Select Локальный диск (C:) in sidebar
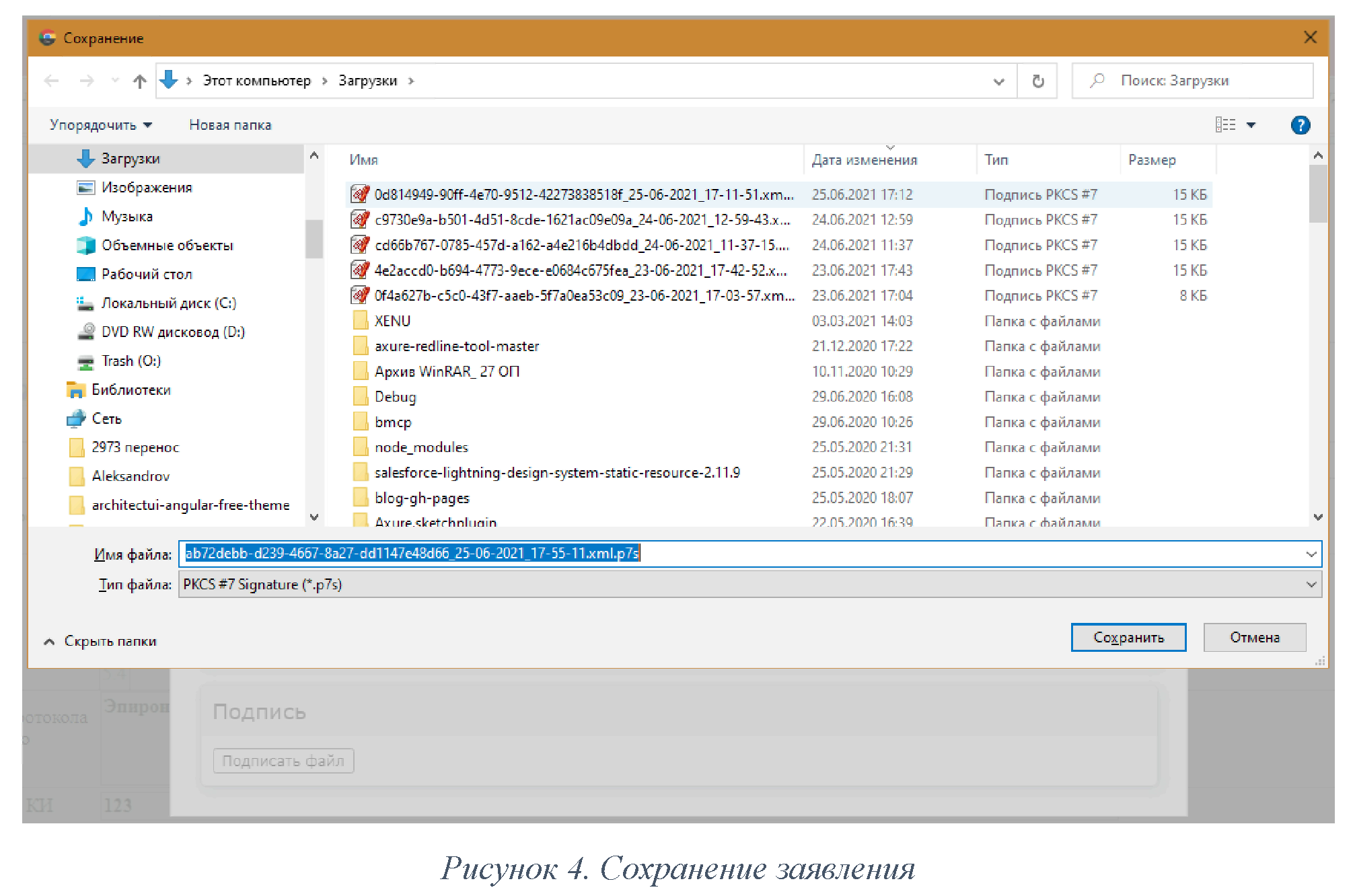Screen dimensions: 1355x896 point(168,303)
